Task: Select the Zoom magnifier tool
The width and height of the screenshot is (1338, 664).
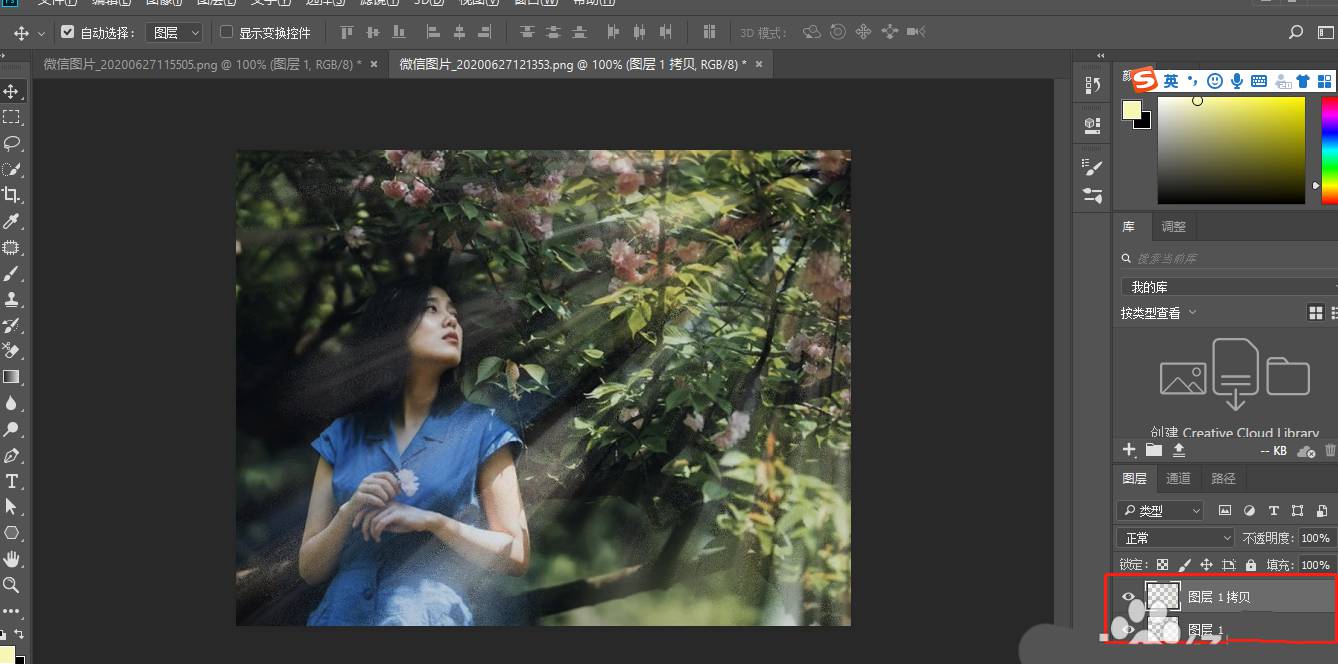Action: click(12, 585)
